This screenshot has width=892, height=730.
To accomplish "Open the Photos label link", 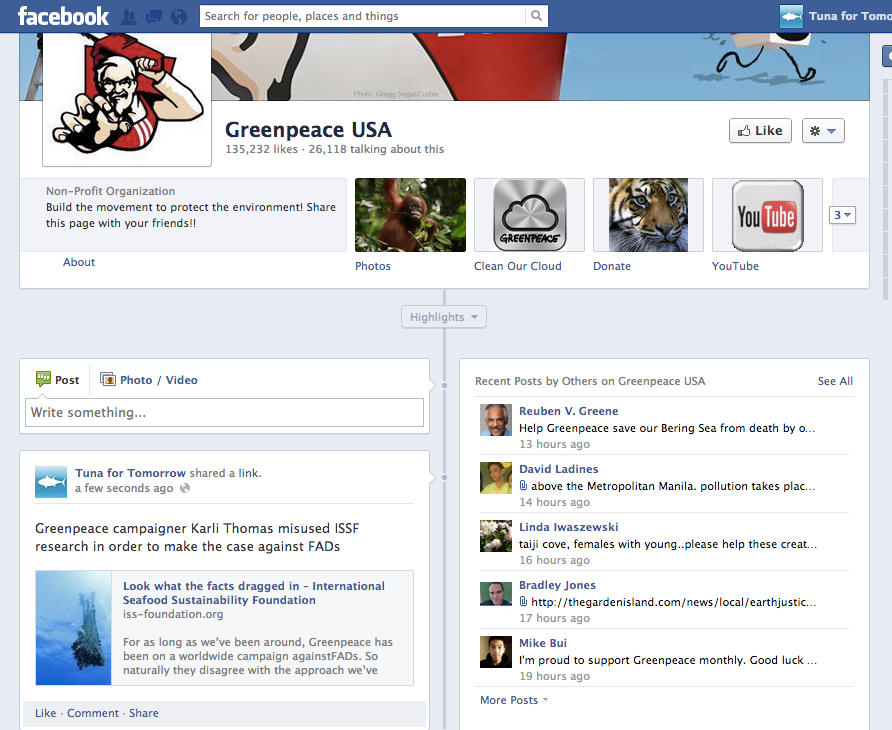I will tap(373, 266).
